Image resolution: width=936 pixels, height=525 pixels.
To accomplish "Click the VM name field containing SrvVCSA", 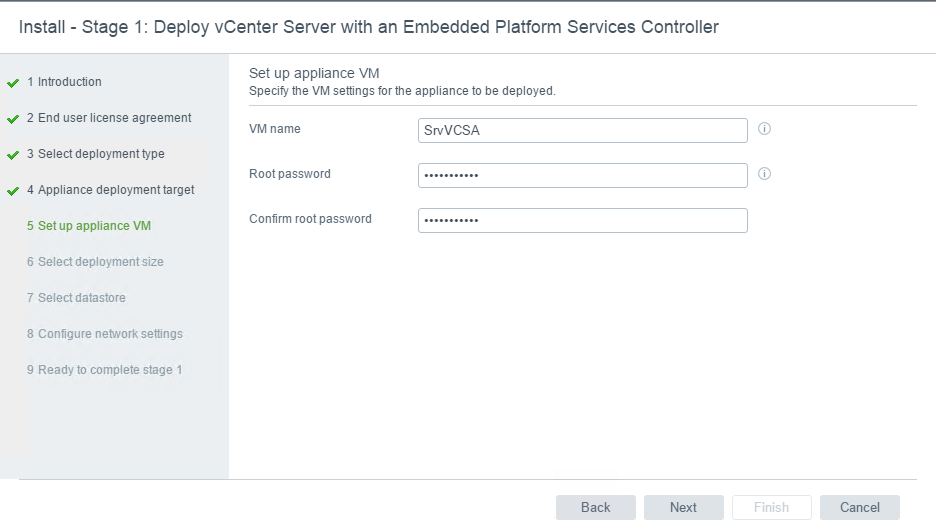I will (x=583, y=130).
